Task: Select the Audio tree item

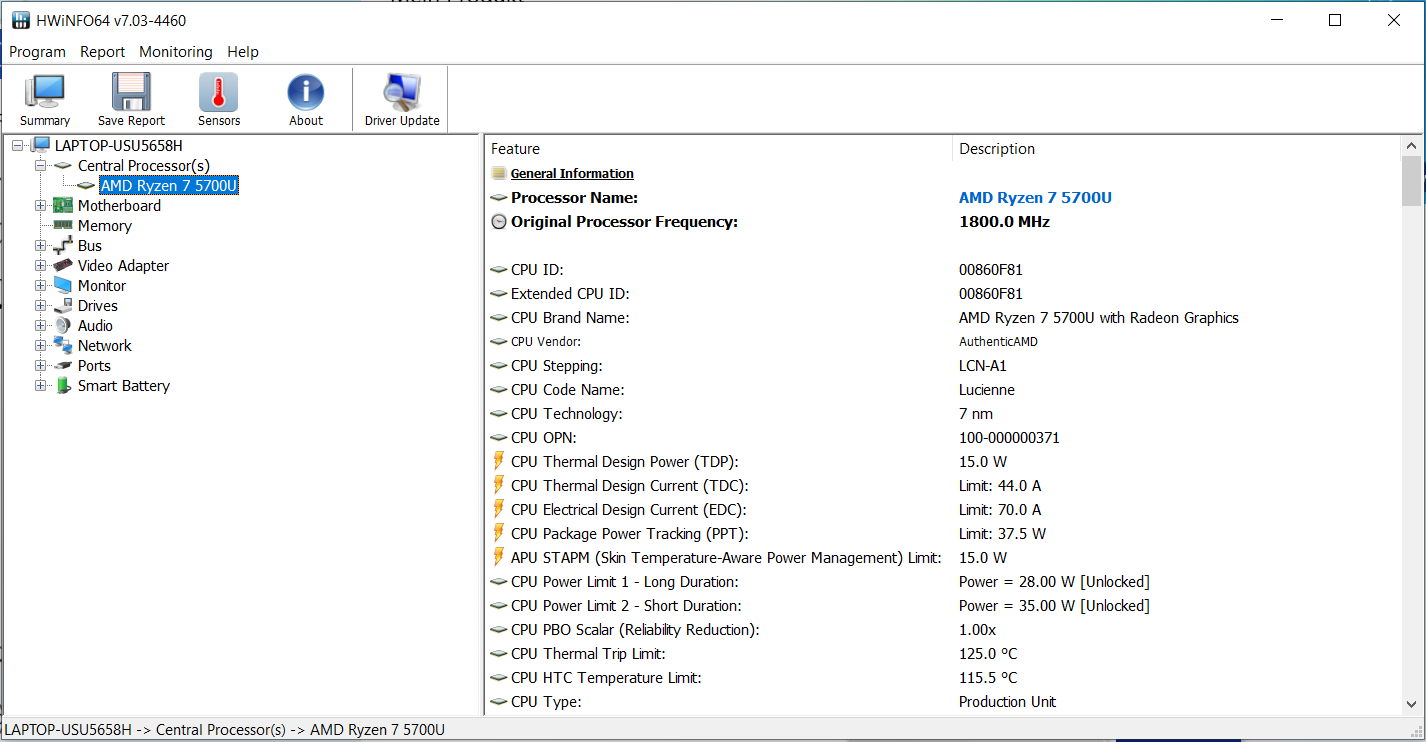Action: [95, 326]
